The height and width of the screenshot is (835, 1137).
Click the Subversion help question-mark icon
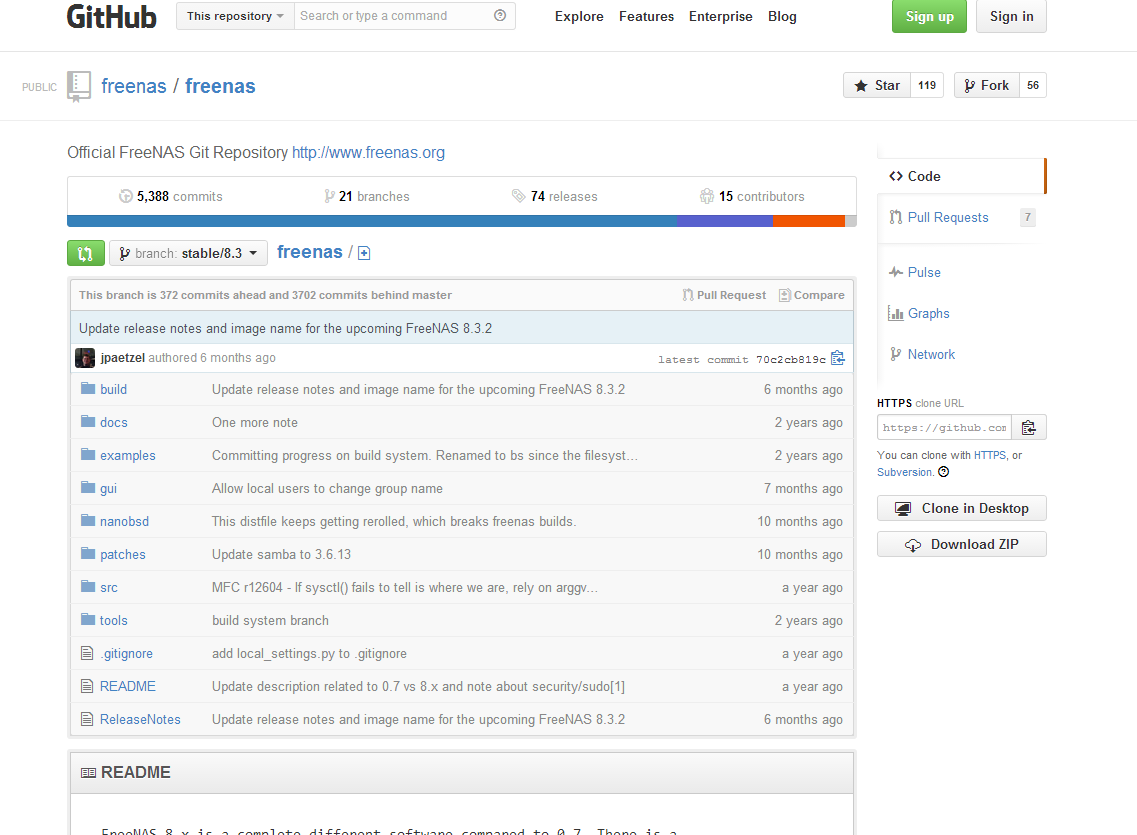tap(943, 472)
